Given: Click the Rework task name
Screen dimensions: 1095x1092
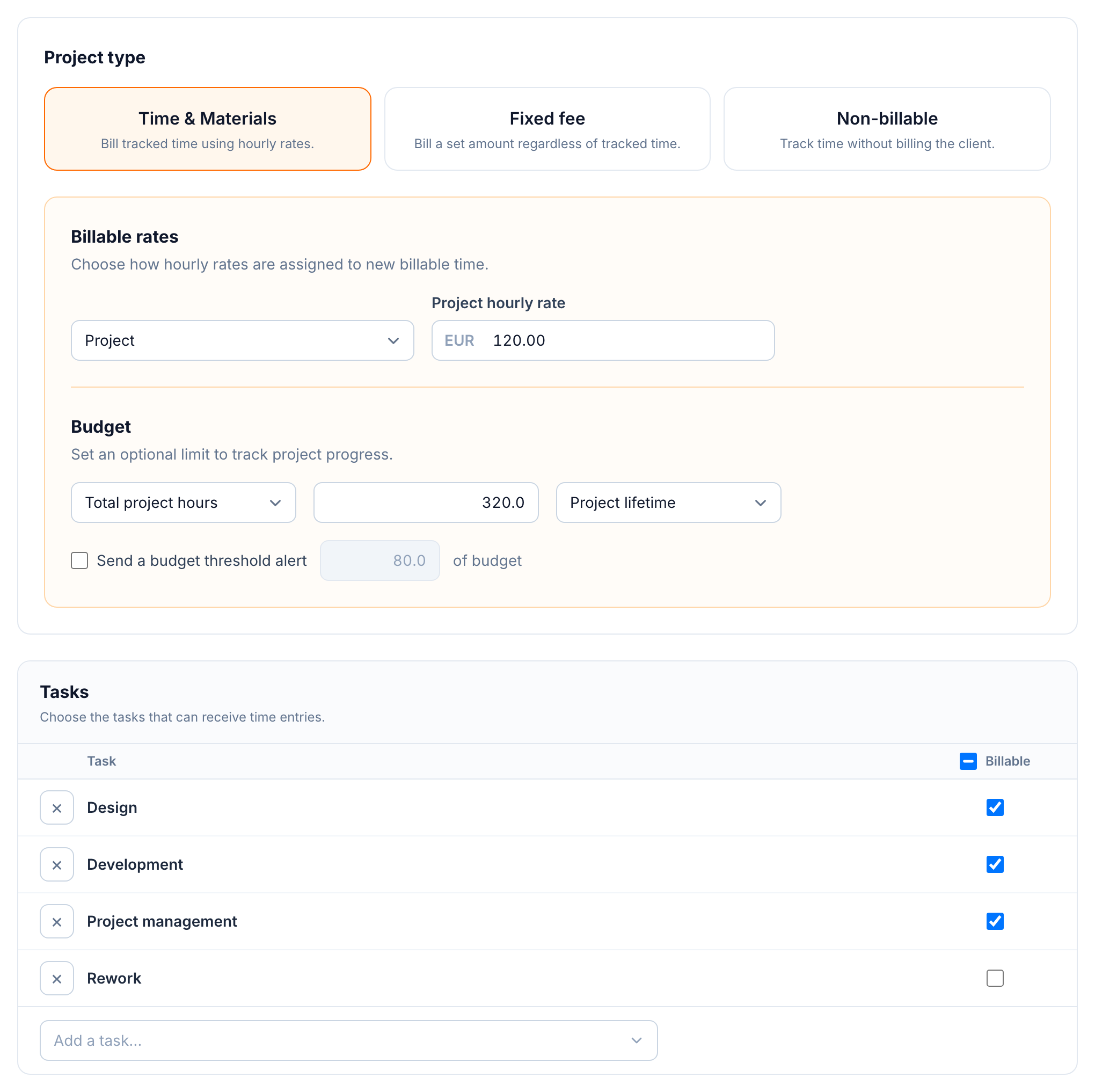Looking at the screenshot, I should tap(114, 978).
